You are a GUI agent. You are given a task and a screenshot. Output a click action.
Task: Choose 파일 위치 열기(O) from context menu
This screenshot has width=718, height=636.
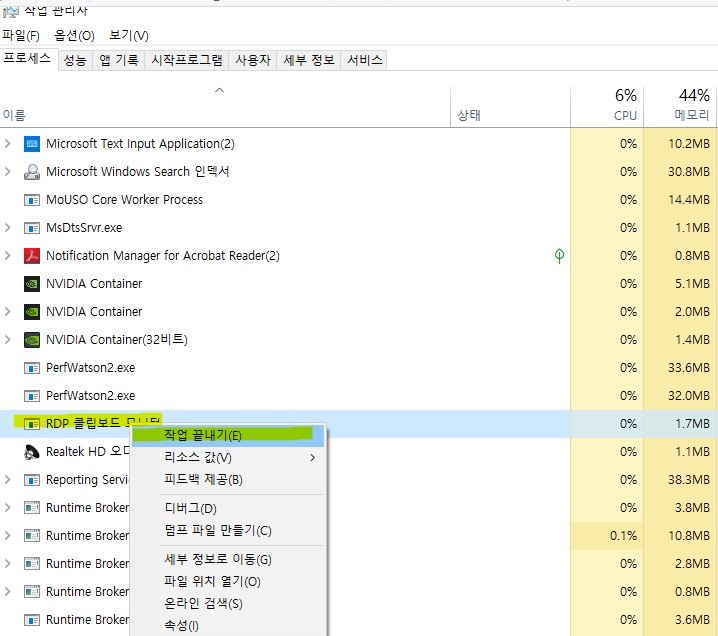[x=212, y=582]
